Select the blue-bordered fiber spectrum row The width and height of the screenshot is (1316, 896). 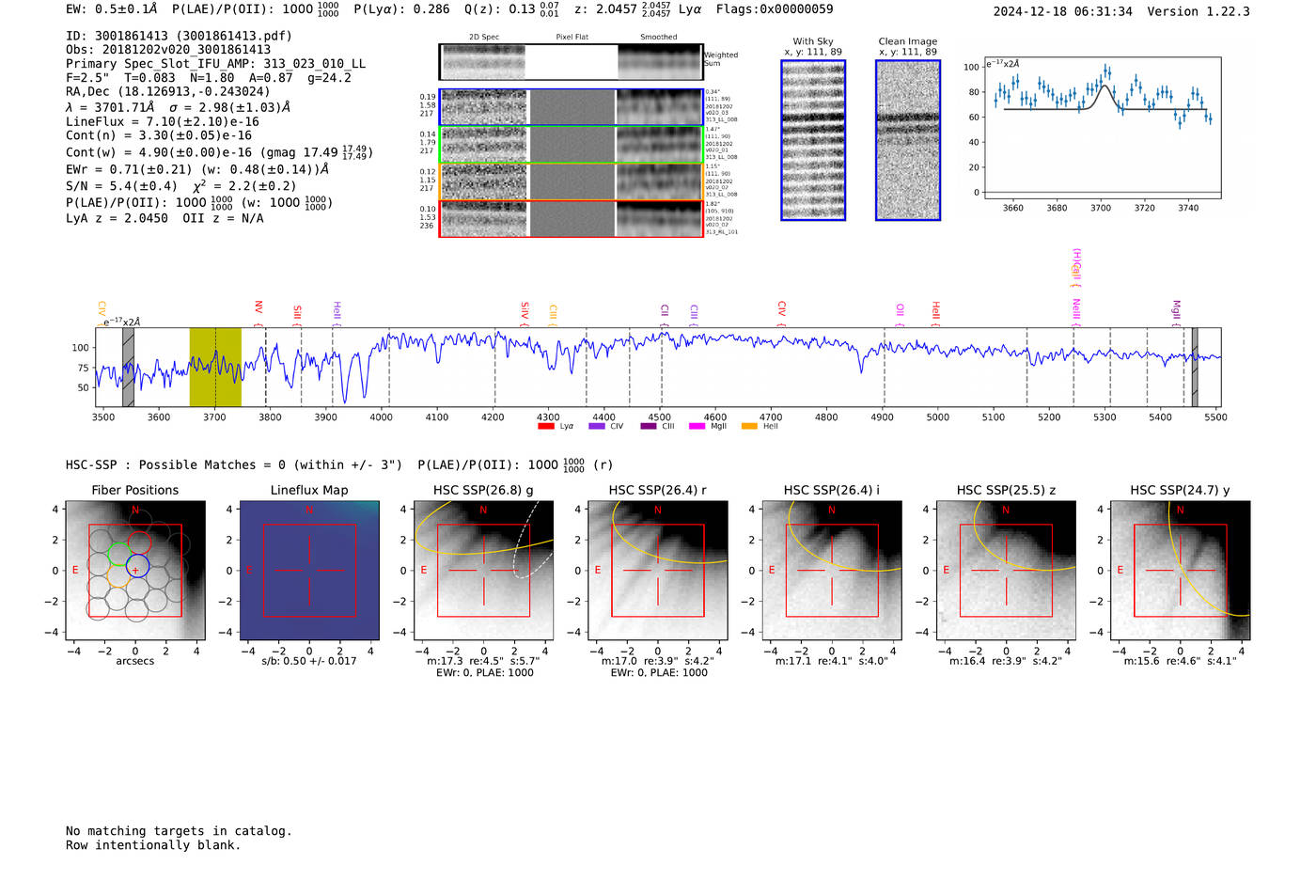(571, 107)
